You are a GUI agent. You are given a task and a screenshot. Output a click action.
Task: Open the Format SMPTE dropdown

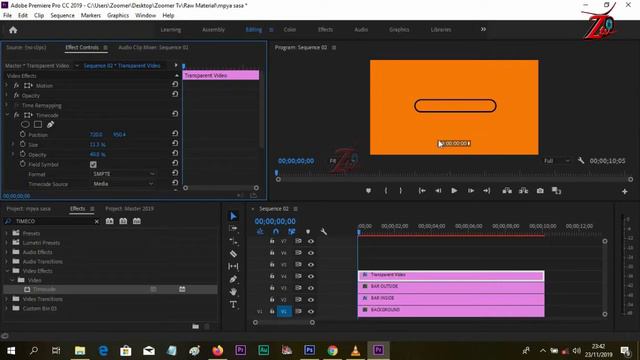124,174
